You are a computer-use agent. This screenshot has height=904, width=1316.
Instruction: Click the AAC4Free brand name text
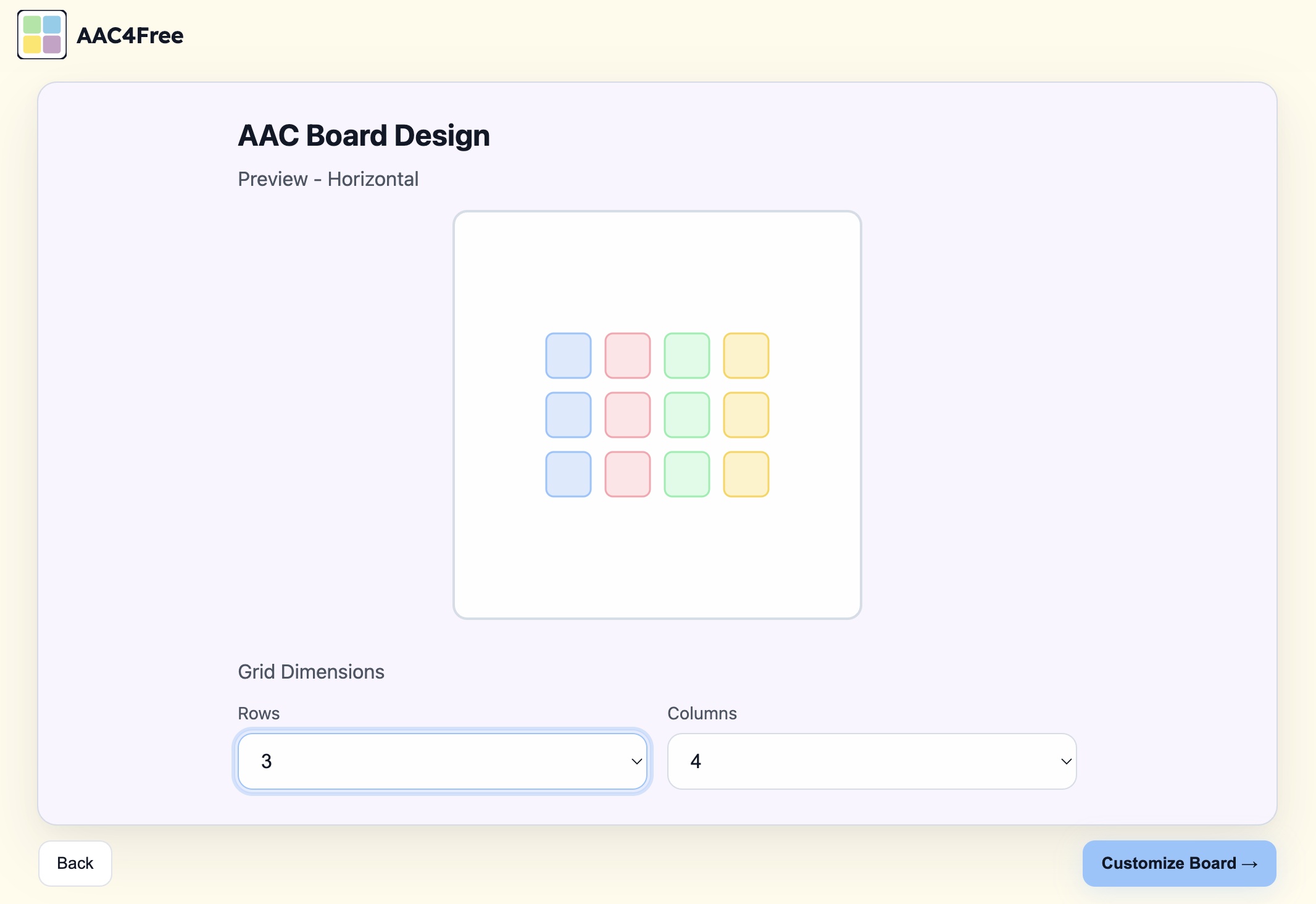click(130, 36)
